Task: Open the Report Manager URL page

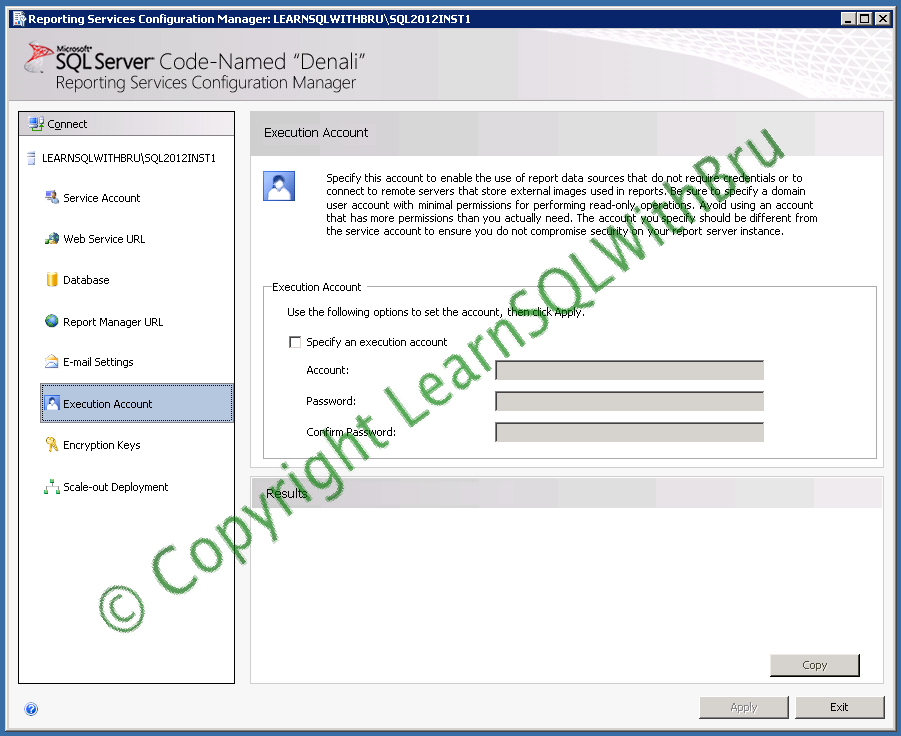Action: pos(113,322)
